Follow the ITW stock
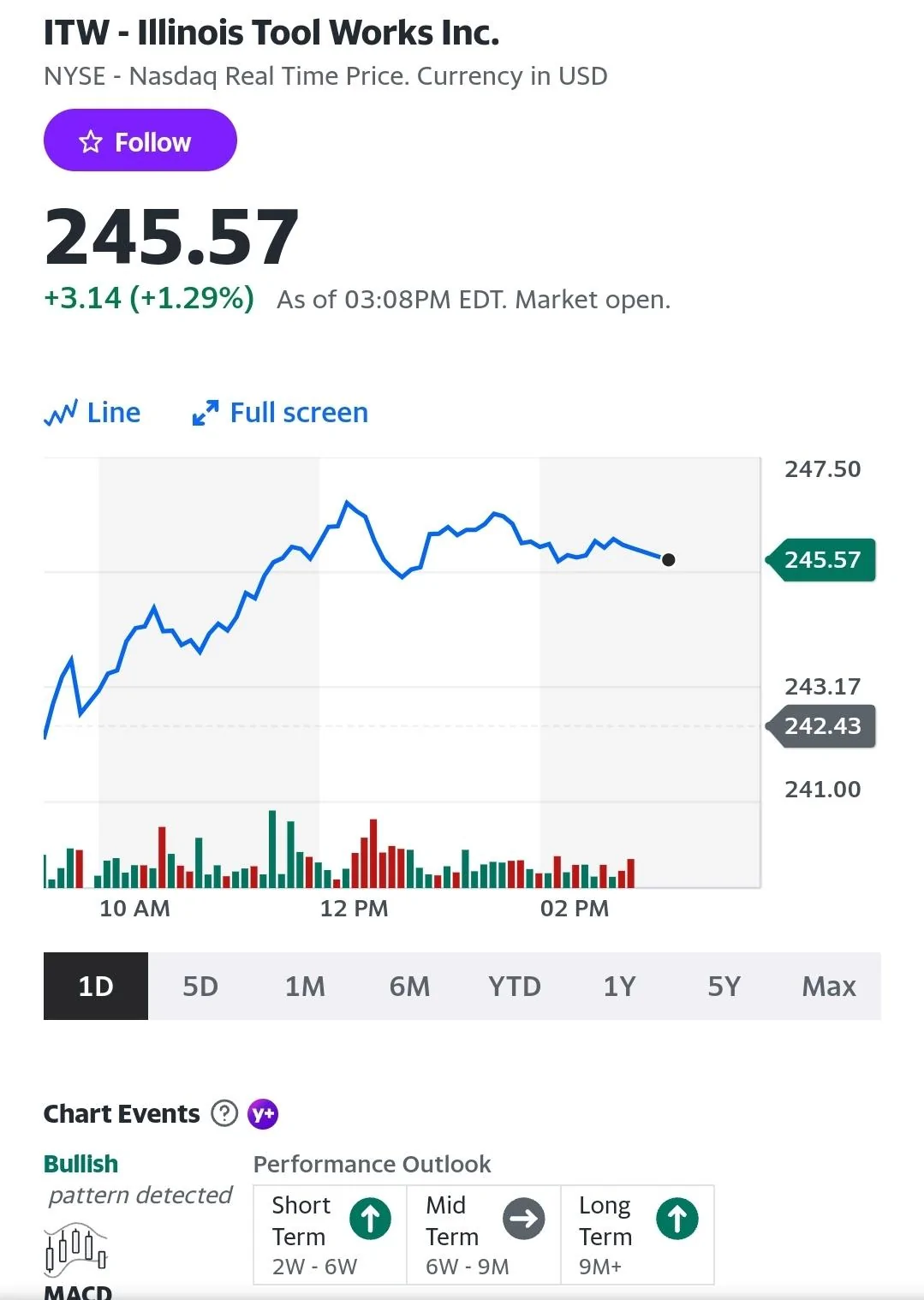The width and height of the screenshot is (924, 1300). point(140,140)
